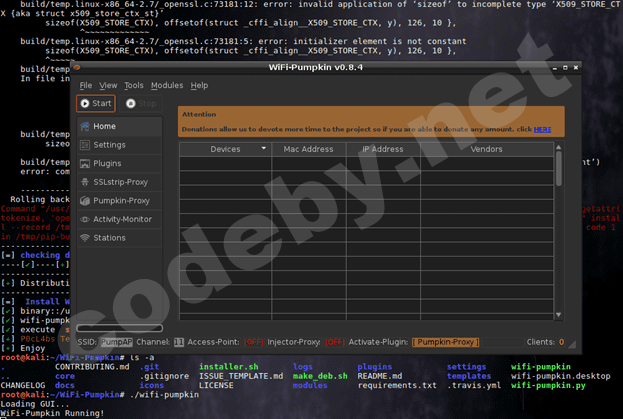Click .travis.yml in the terminal listing

[x=474, y=386]
